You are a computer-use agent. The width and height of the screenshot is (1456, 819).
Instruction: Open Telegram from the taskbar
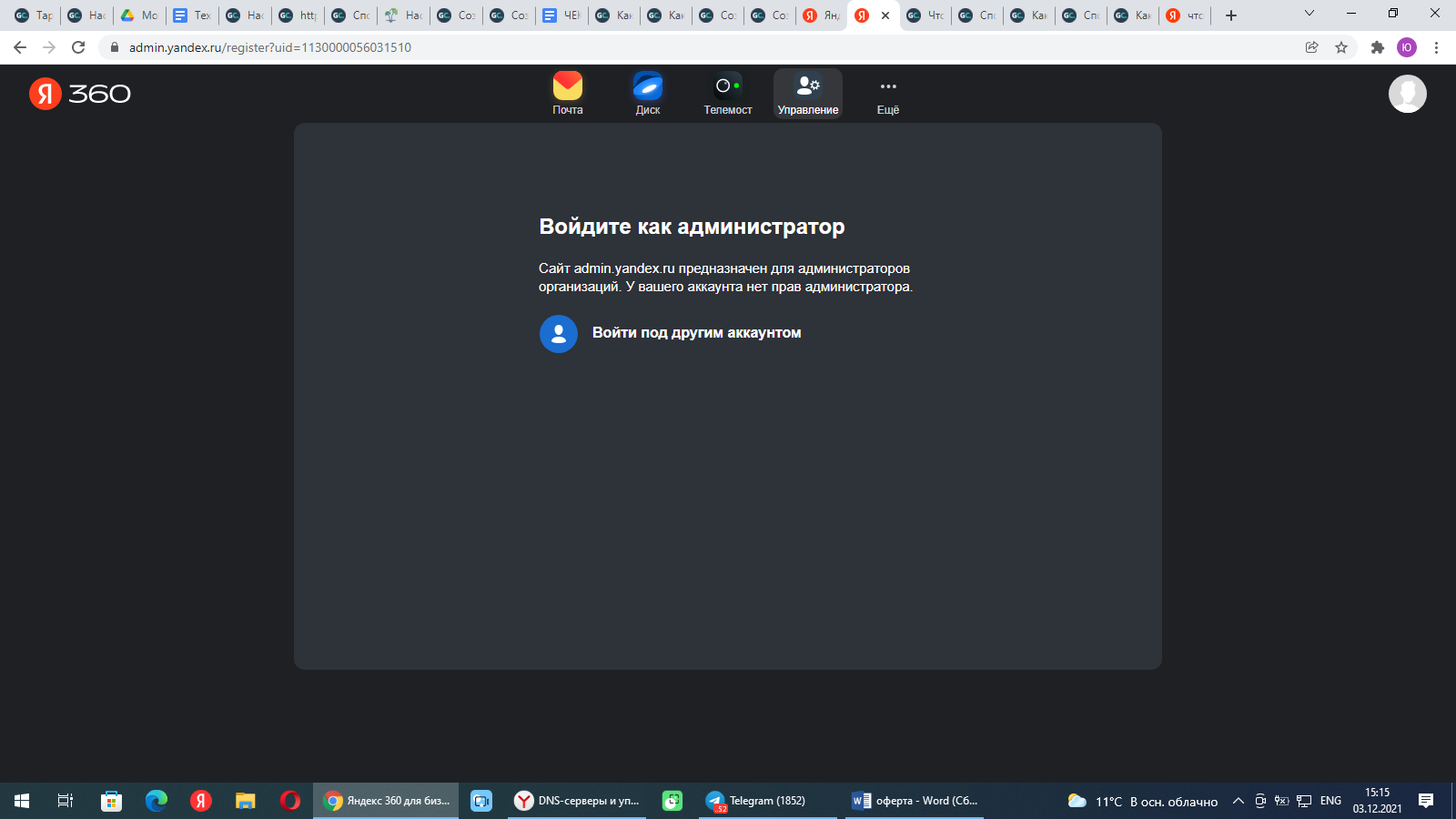757,801
